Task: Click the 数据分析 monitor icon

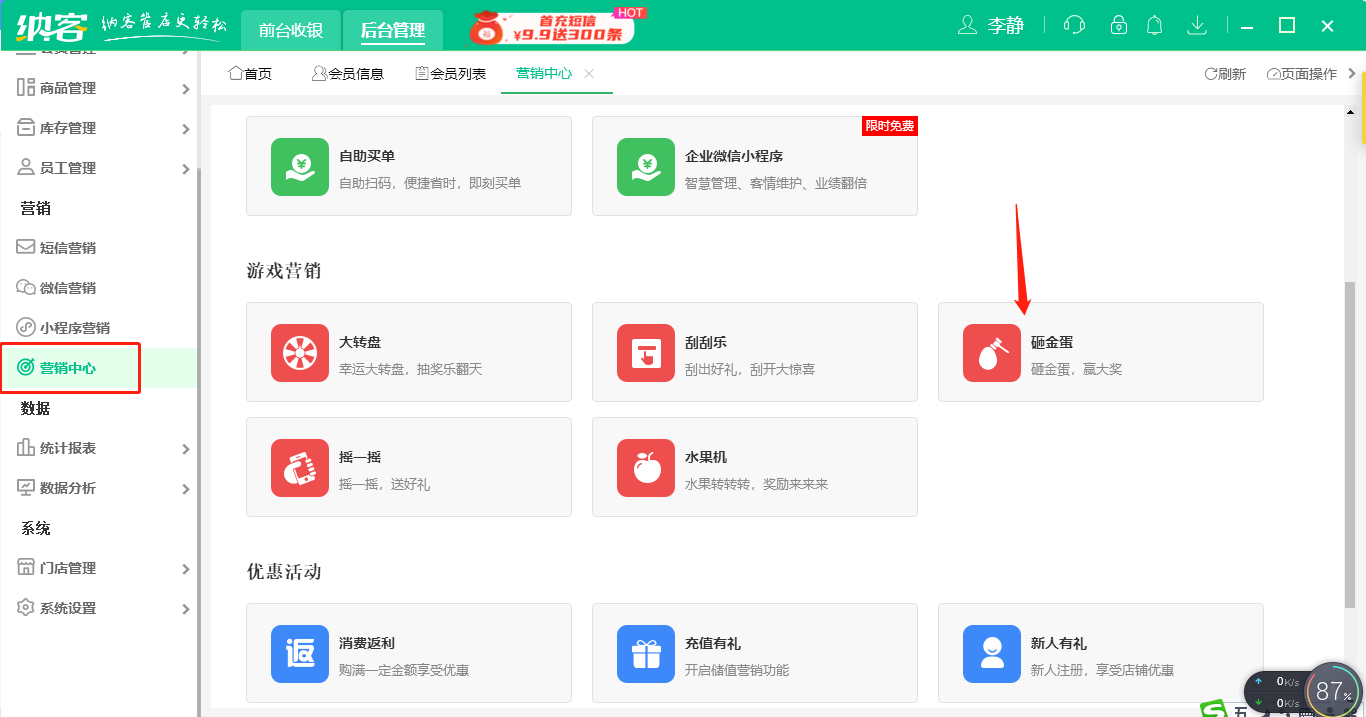Action: coord(26,487)
